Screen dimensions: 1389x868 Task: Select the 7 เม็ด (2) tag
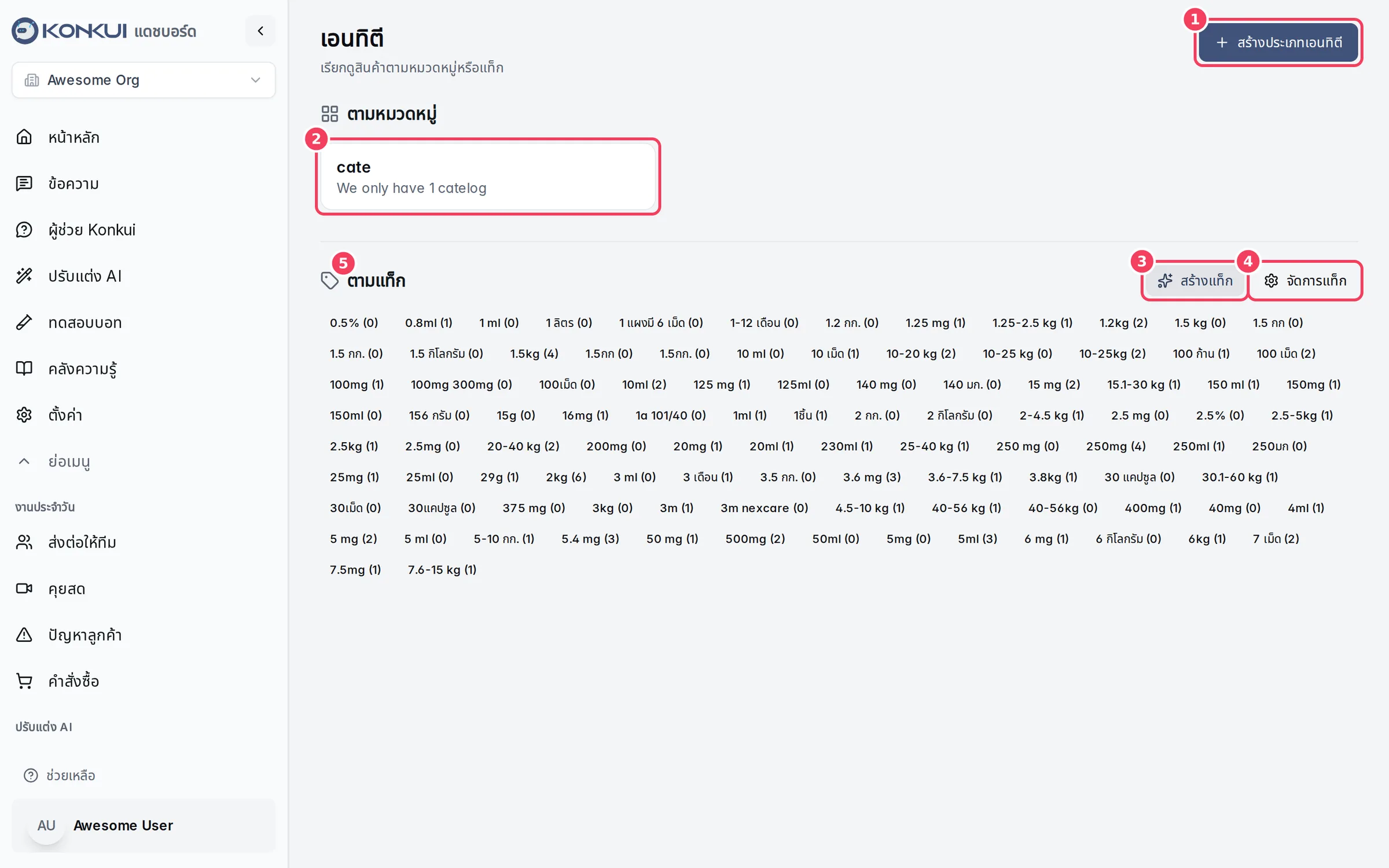click(1276, 539)
